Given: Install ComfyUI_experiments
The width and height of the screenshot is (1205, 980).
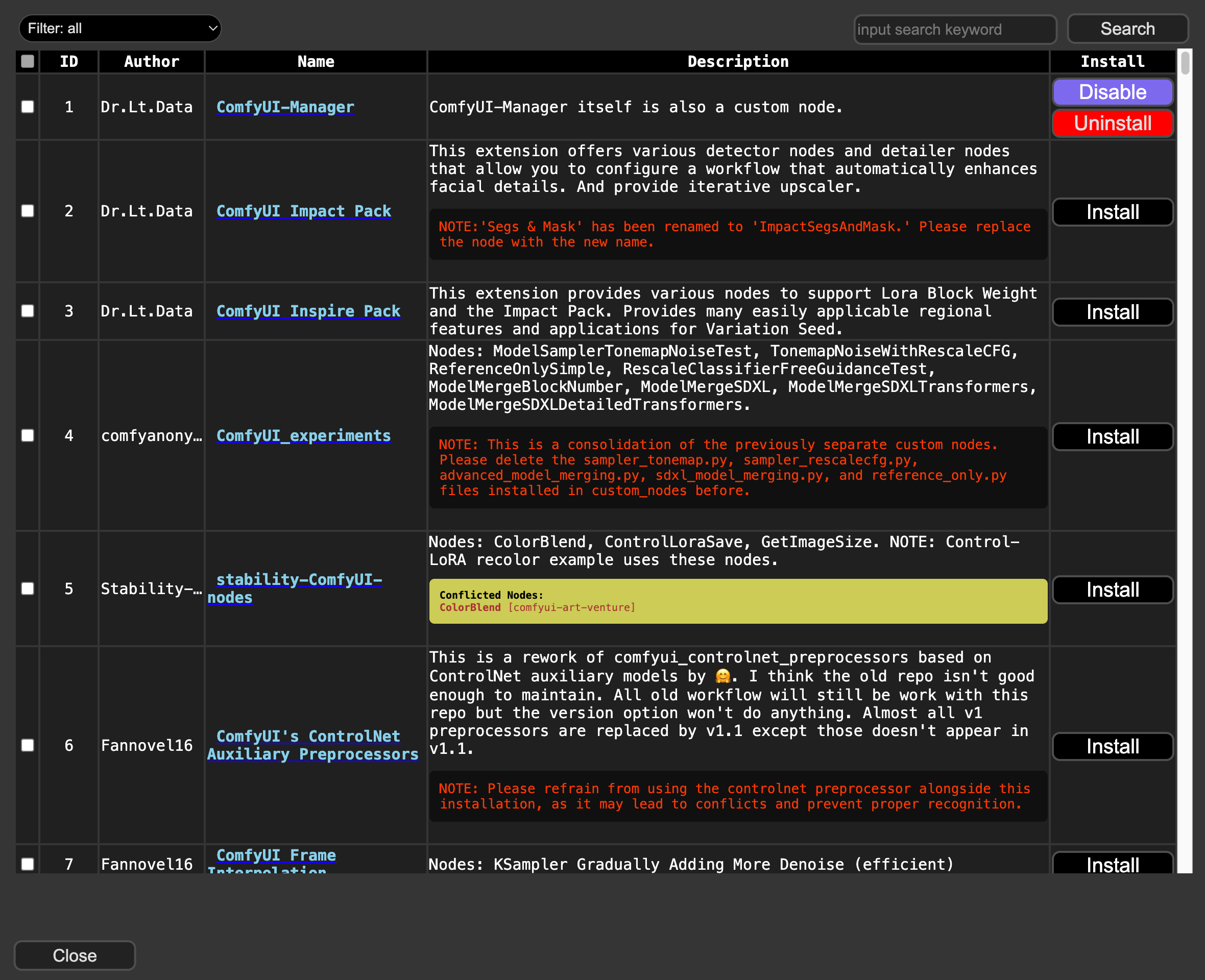Looking at the screenshot, I should (x=1113, y=436).
